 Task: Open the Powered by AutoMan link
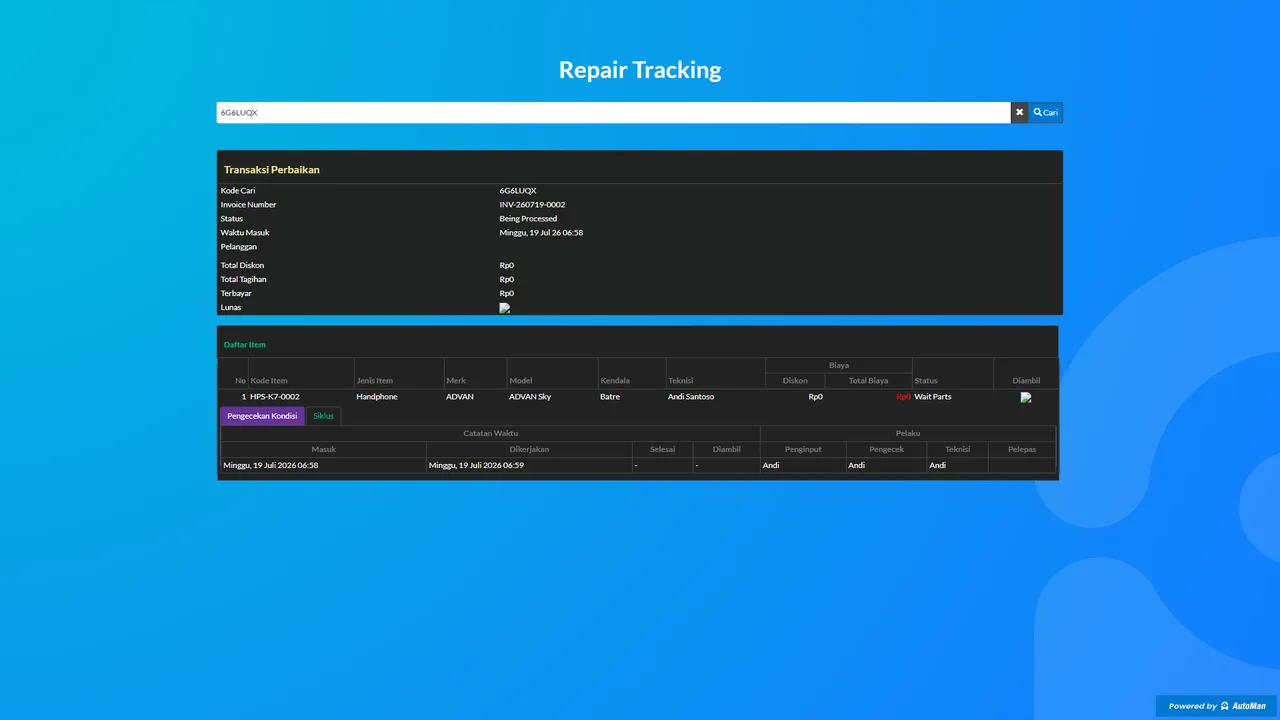(x=1217, y=706)
